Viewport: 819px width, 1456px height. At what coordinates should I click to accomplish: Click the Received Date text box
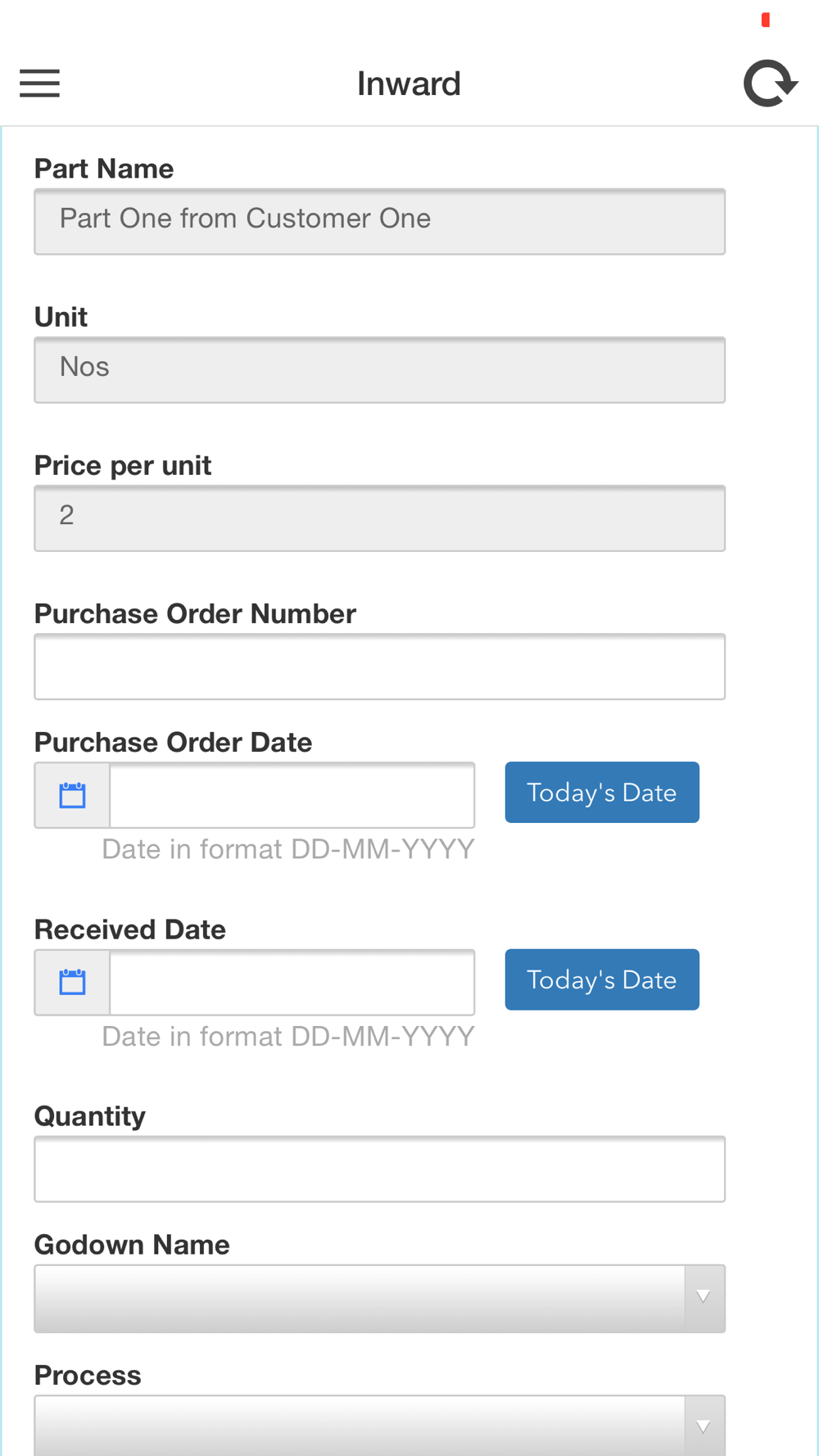click(292, 982)
